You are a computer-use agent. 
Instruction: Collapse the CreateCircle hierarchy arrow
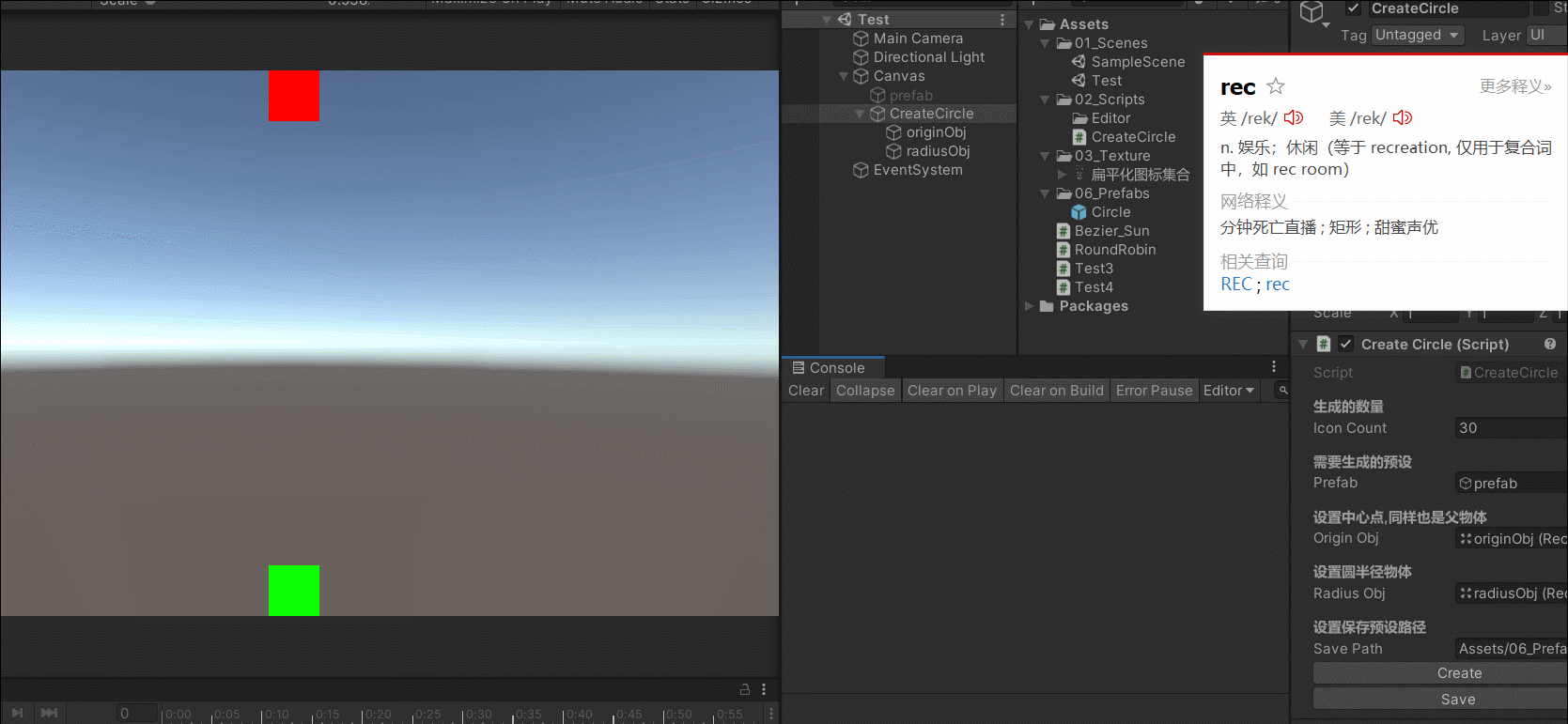tap(860, 114)
